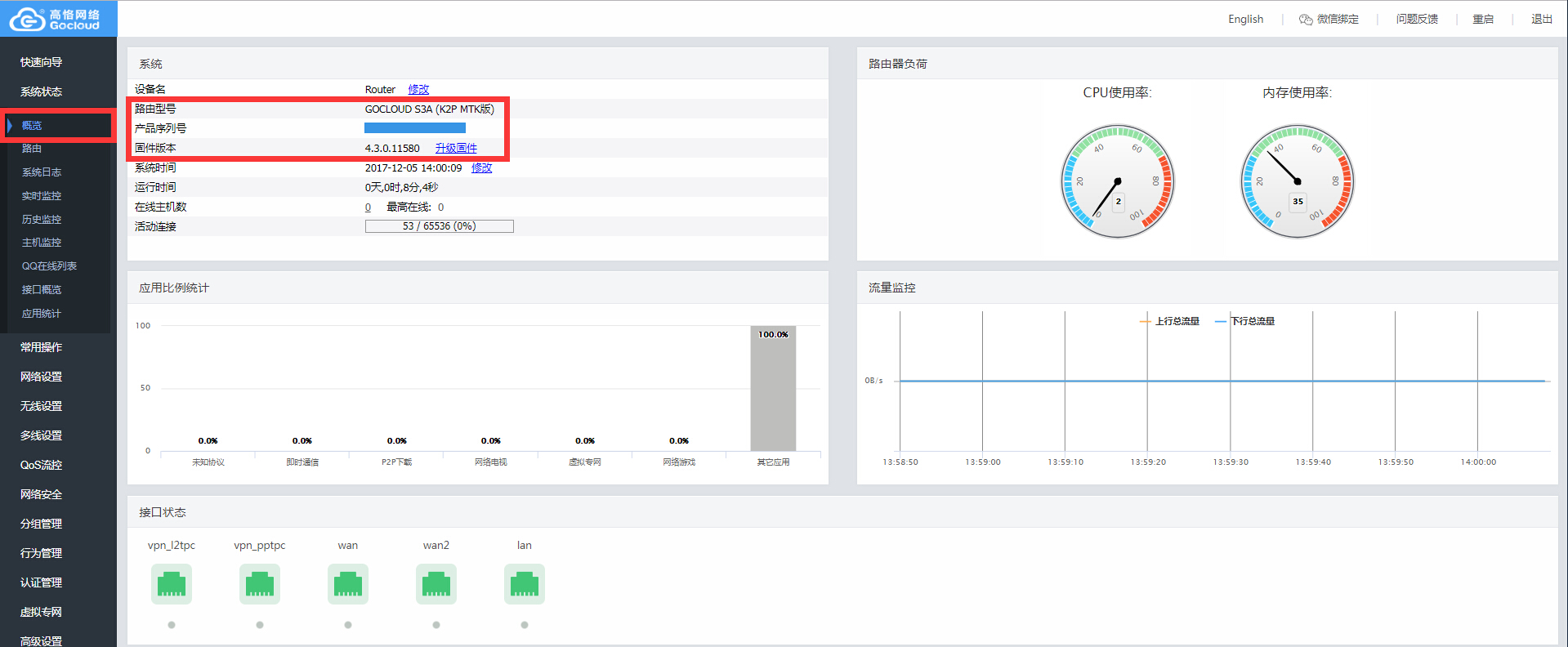
Task: Expand 网络设置 menu section
Action: (x=41, y=377)
